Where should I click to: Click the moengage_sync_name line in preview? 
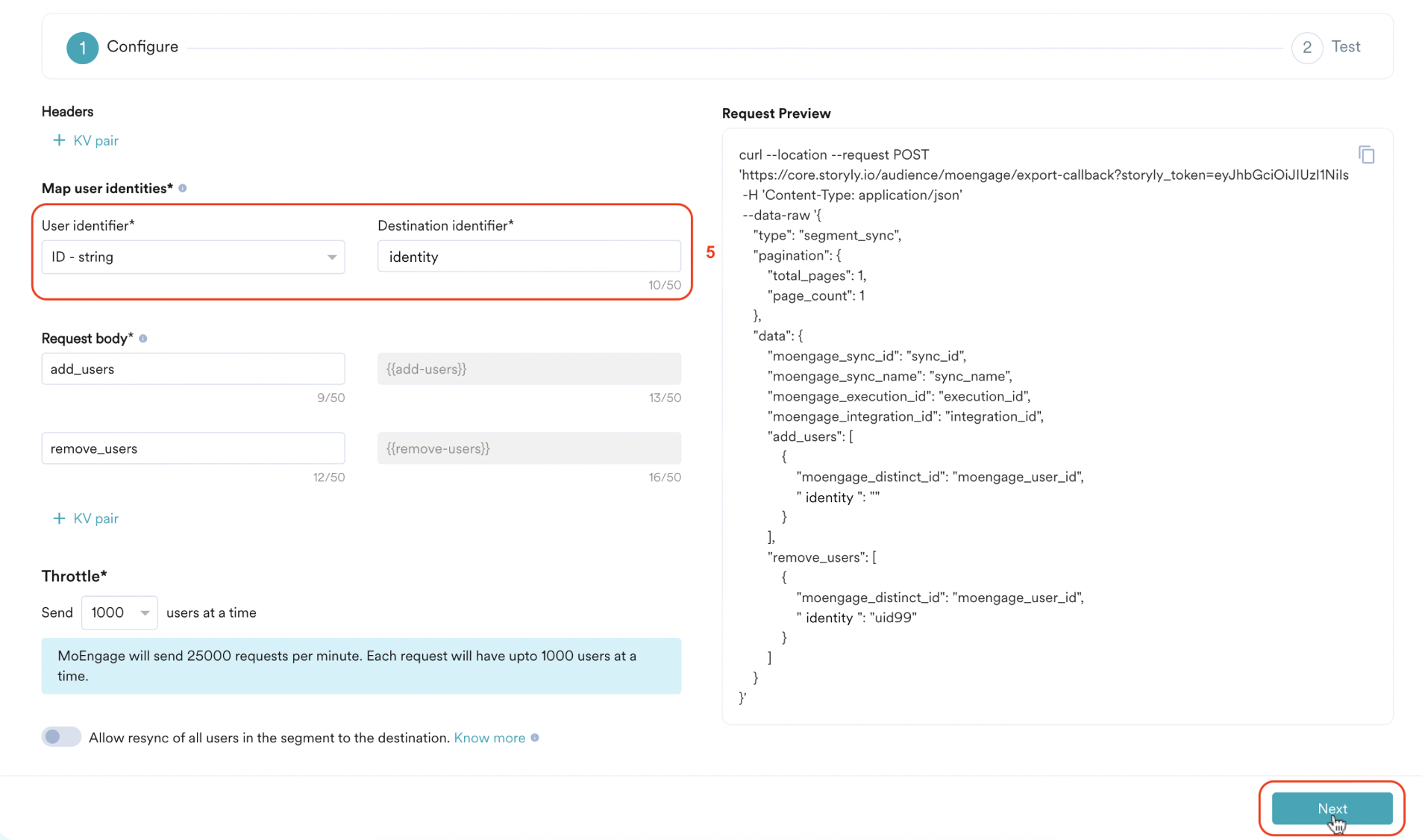pos(889,376)
